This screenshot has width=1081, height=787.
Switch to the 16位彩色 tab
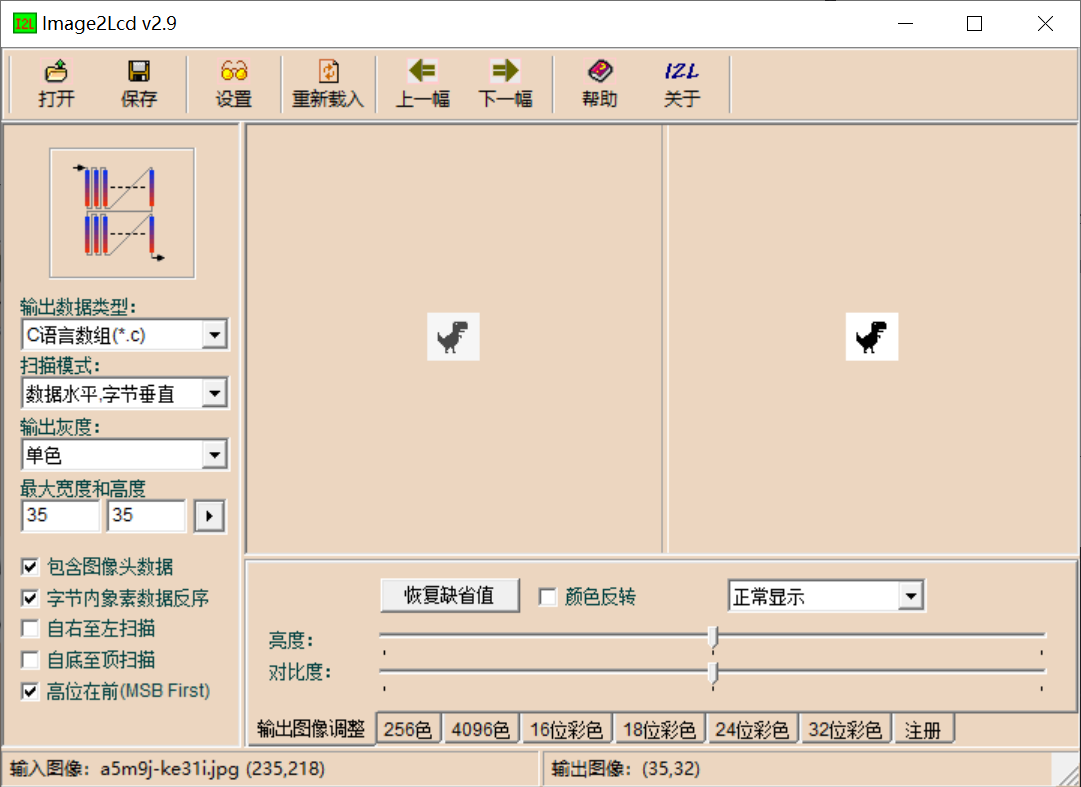click(567, 729)
